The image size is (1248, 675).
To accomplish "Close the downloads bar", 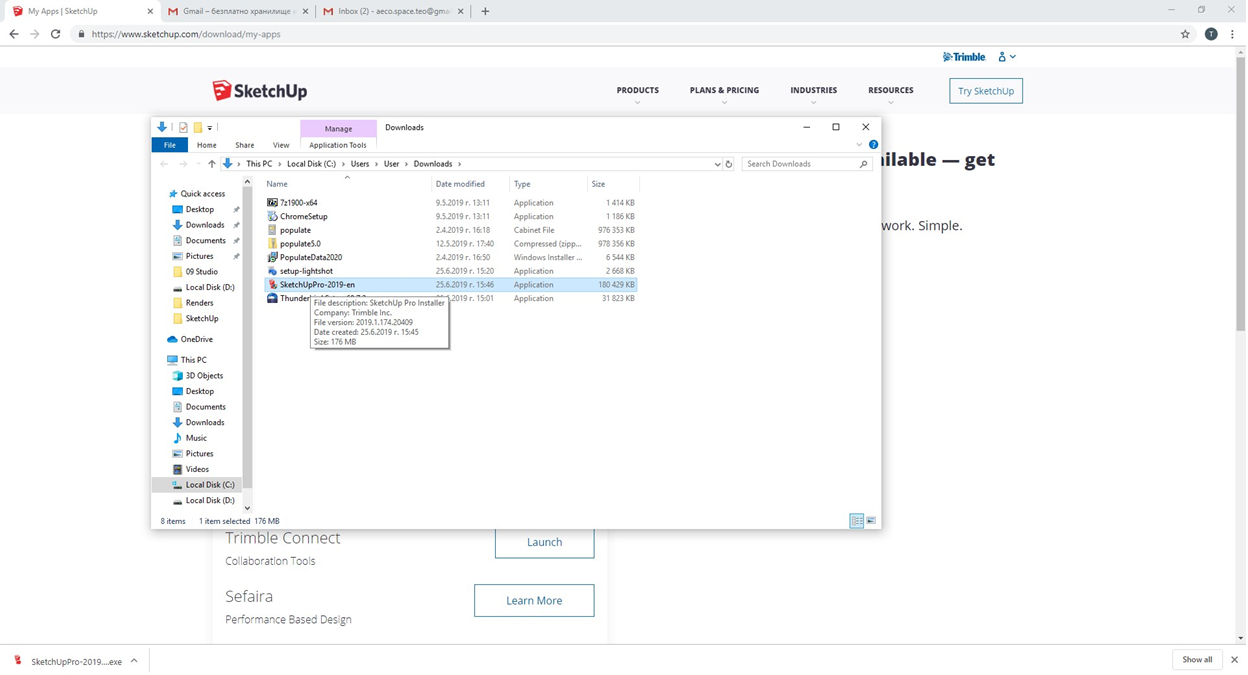I will tap(1234, 660).
